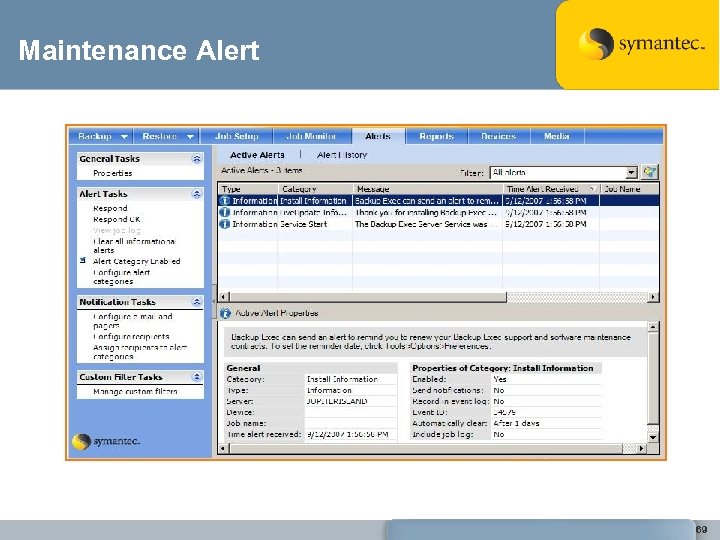The width and height of the screenshot is (720, 540).
Task: Click info icon of LiveUpdate Info row
Action: pos(225,213)
